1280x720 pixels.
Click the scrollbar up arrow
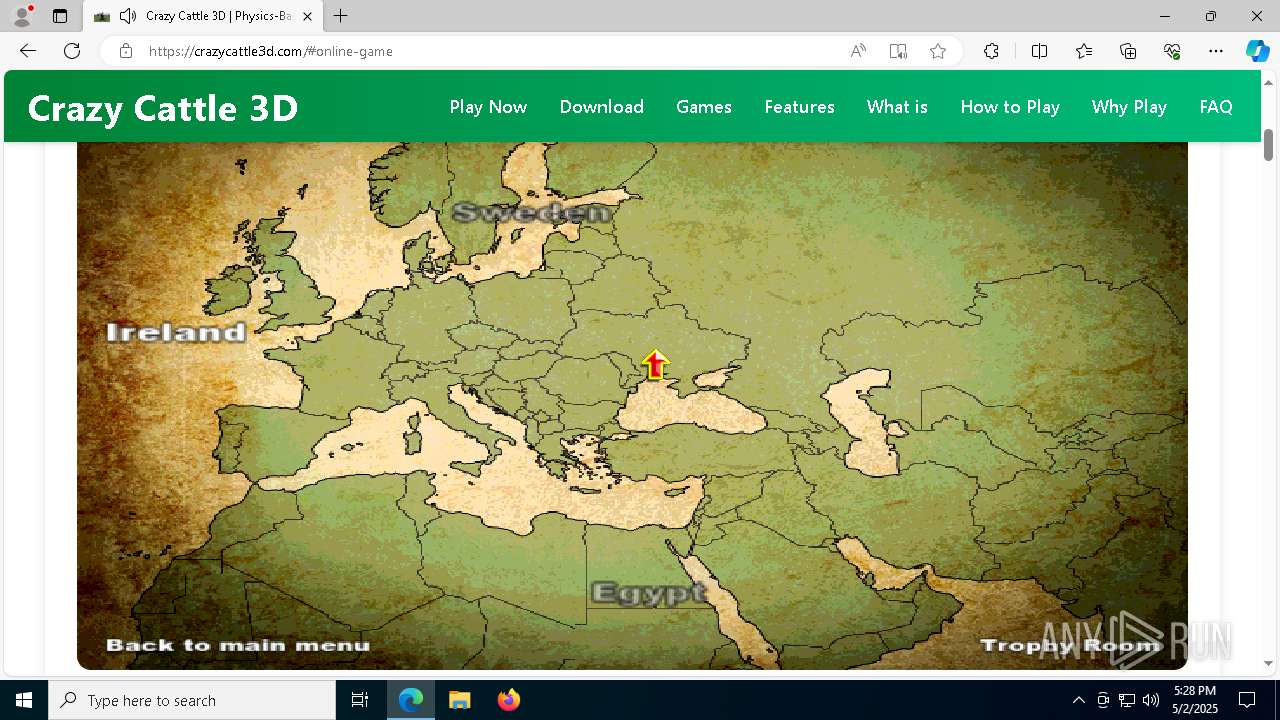click(1268, 81)
